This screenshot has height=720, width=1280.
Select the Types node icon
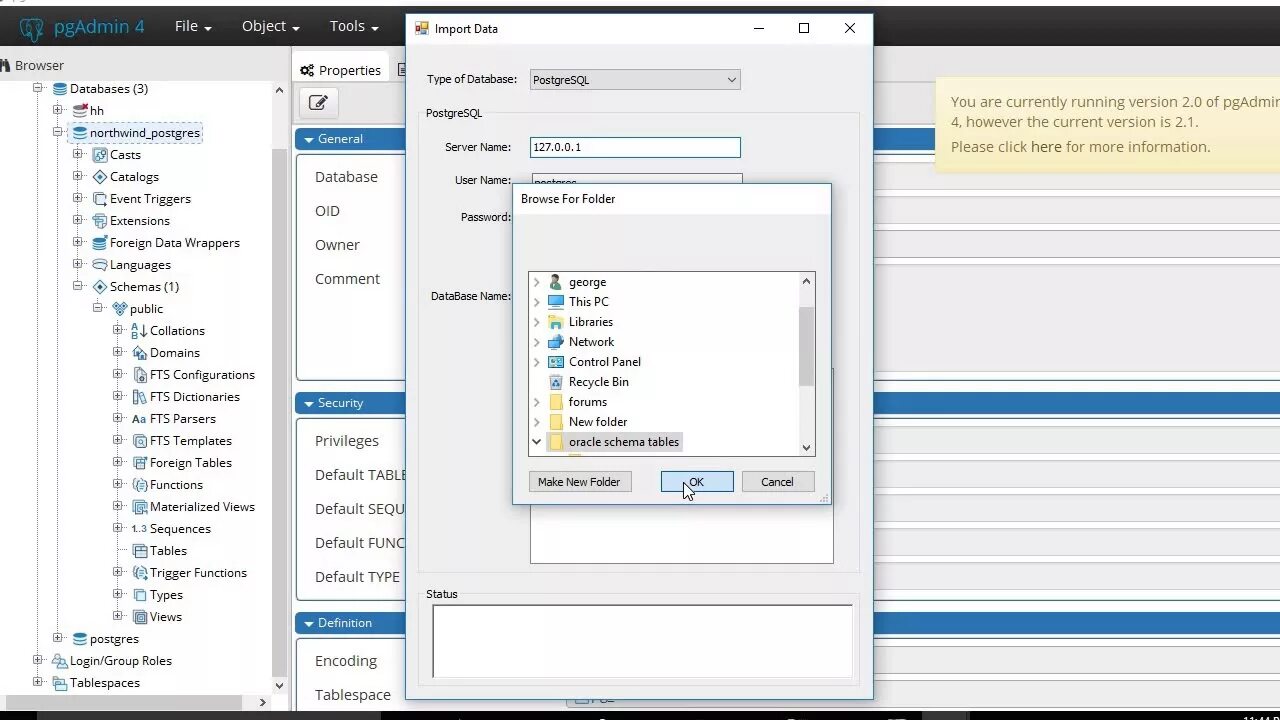coord(139,595)
